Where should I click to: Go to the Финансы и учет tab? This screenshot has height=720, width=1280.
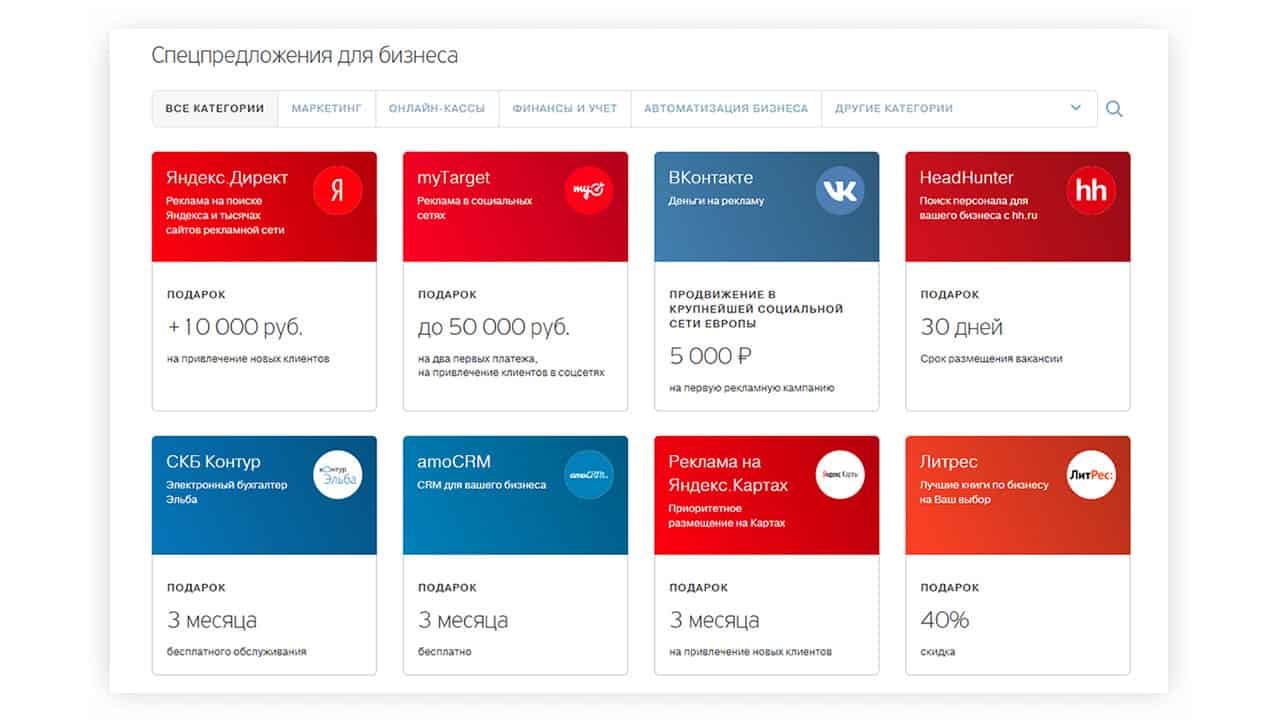565,109
